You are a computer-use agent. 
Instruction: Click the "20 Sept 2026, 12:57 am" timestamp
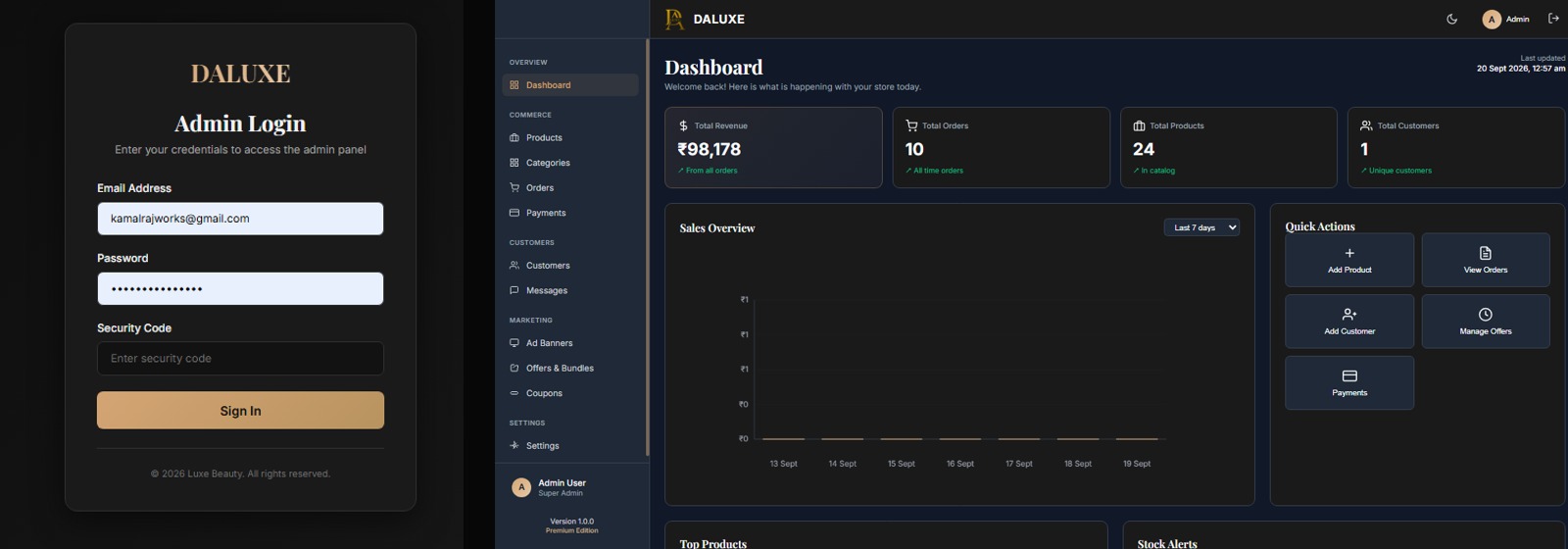[1521, 69]
